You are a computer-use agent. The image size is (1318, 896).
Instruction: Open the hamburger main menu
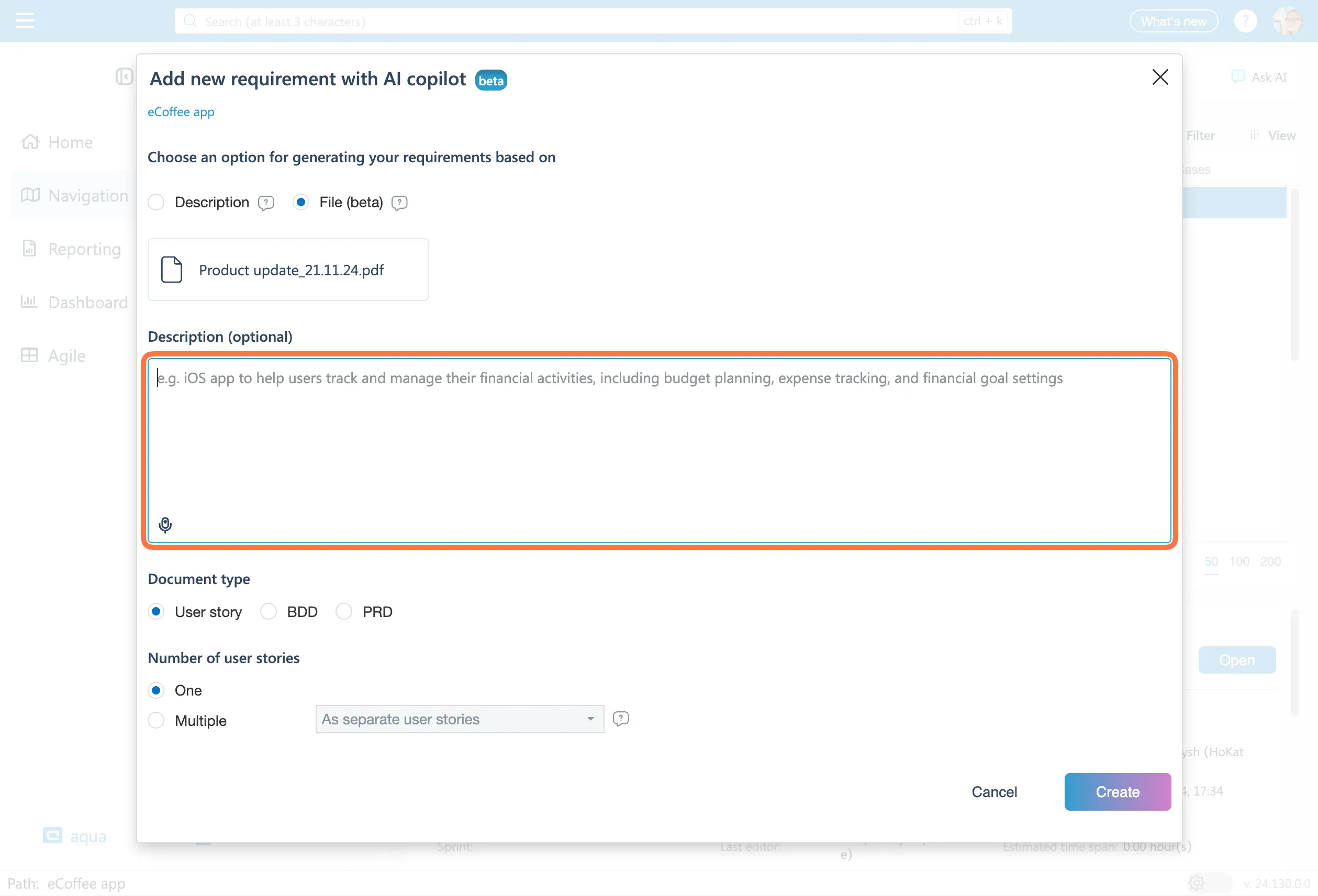pyautogui.click(x=25, y=21)
